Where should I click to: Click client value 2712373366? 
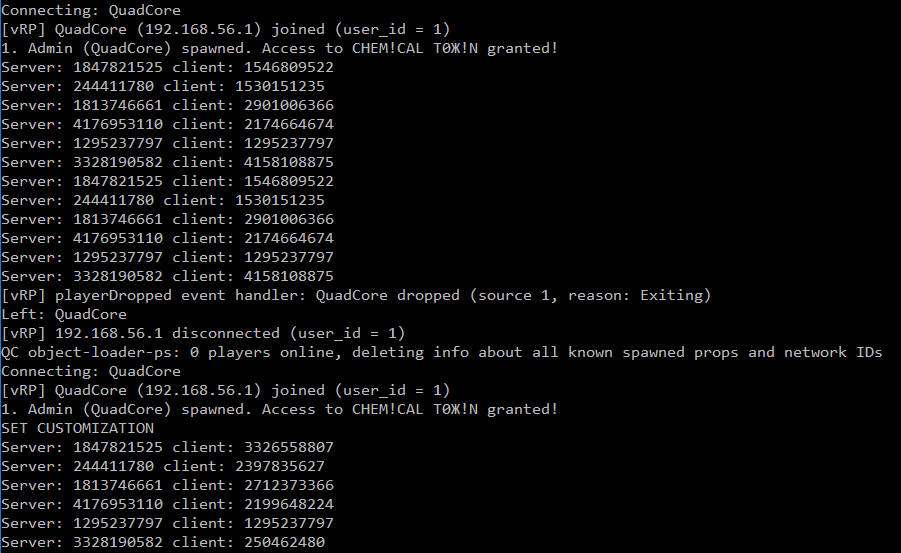coord(288,485)
